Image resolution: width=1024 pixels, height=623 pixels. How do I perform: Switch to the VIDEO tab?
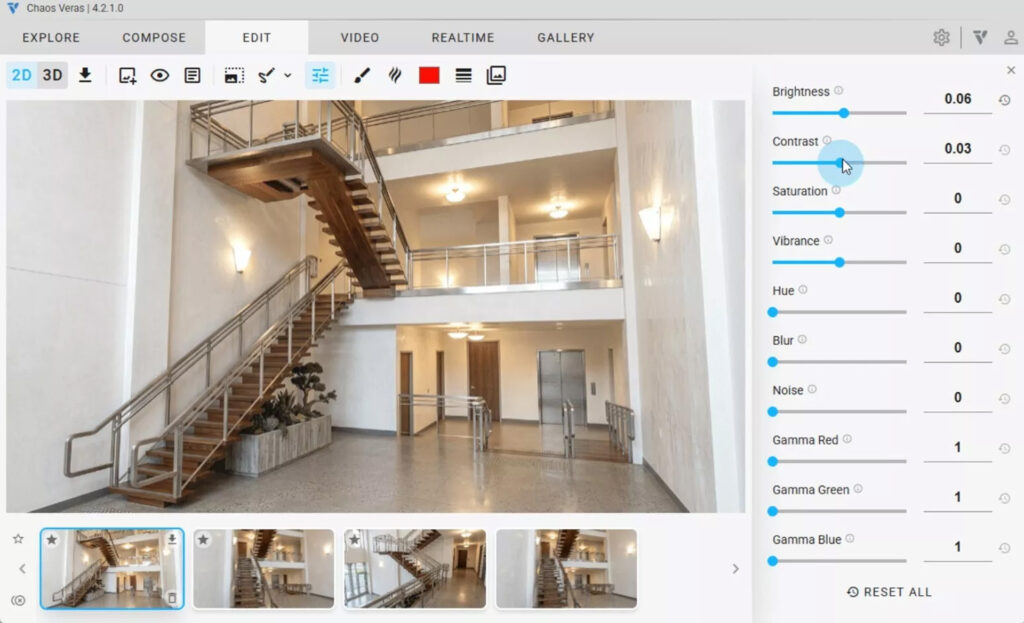pos(359,37)
